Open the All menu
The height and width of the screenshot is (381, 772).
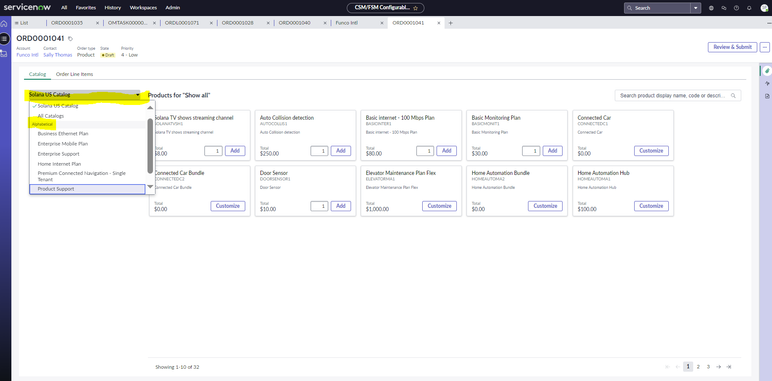(x=64, y=8)
